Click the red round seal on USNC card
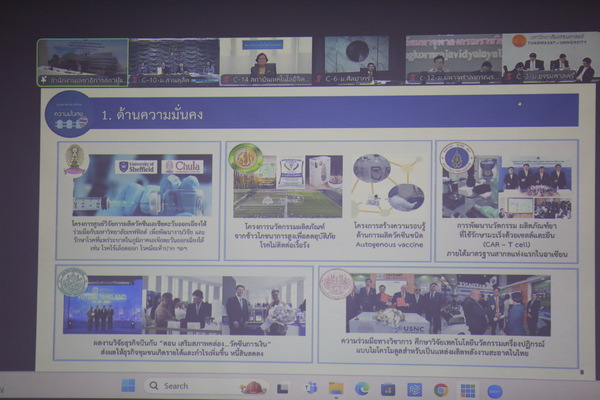The width and height of the screenshot is (600, 400). 337,284
